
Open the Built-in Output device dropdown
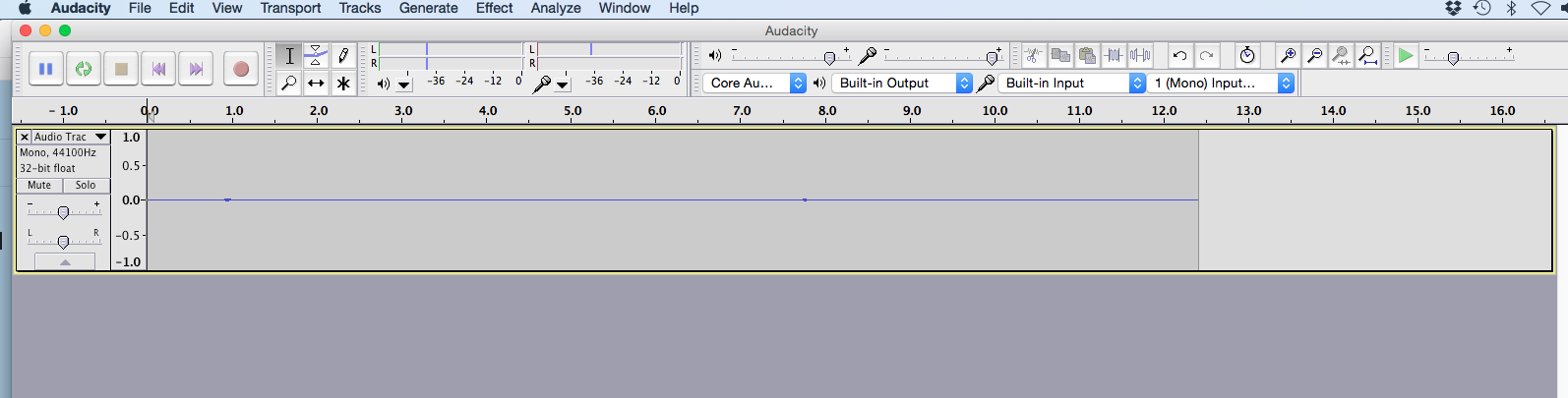click(902, 84)
